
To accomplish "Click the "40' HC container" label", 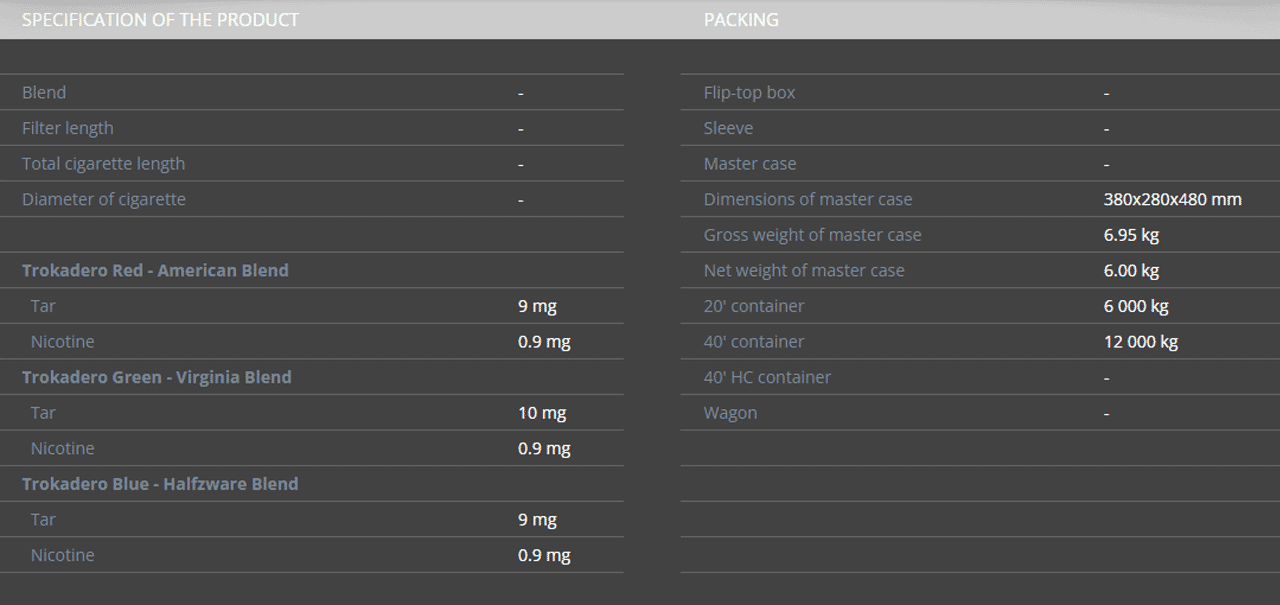I will [767, 377].
